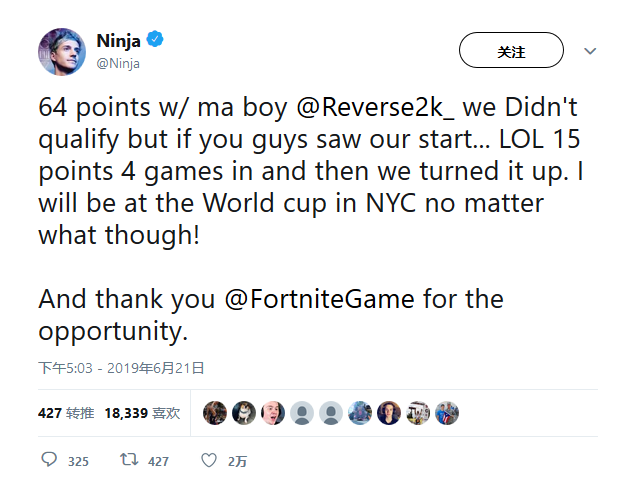Open the last liker avatar in the row
The width and height of the screenshot is (637, 491).
coord(446,413)
